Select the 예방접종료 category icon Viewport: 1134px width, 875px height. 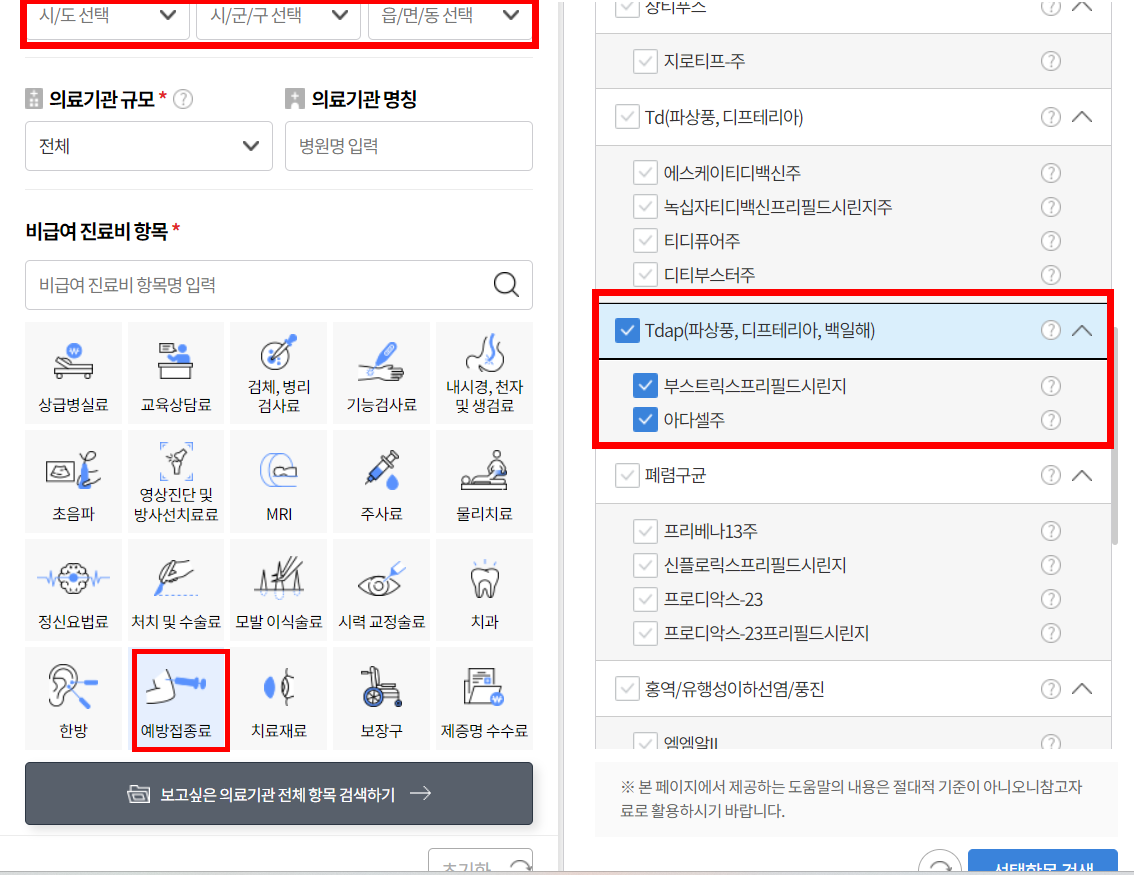[x=179, y=697]
